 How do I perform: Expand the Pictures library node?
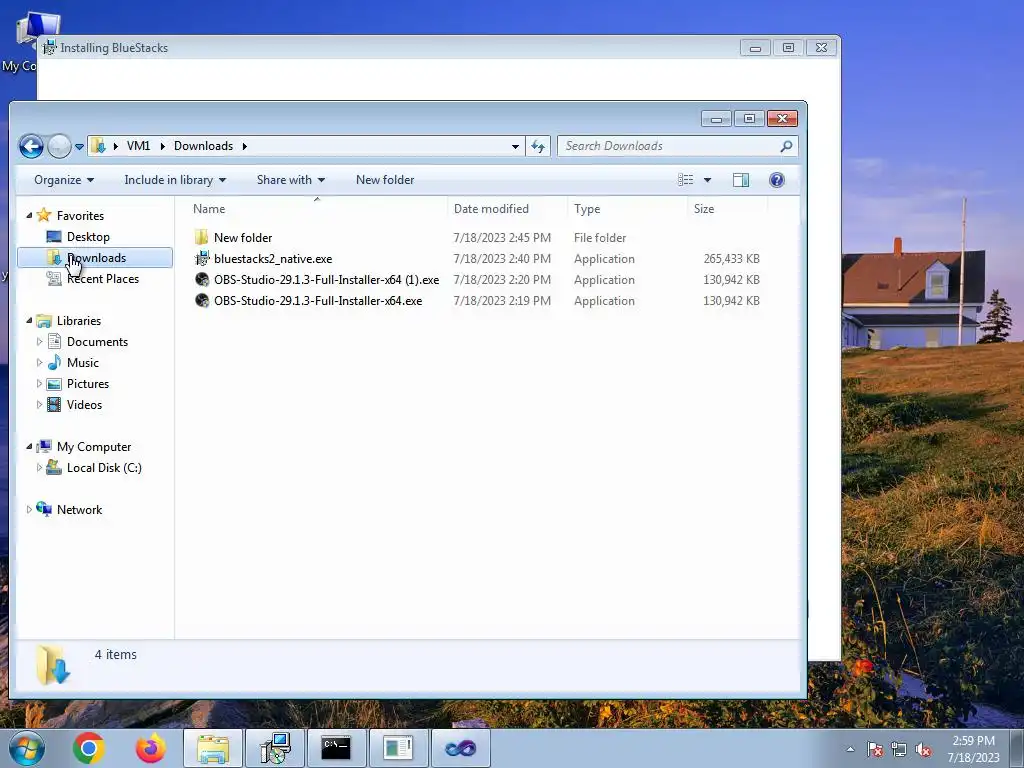[x=39, y=383]
